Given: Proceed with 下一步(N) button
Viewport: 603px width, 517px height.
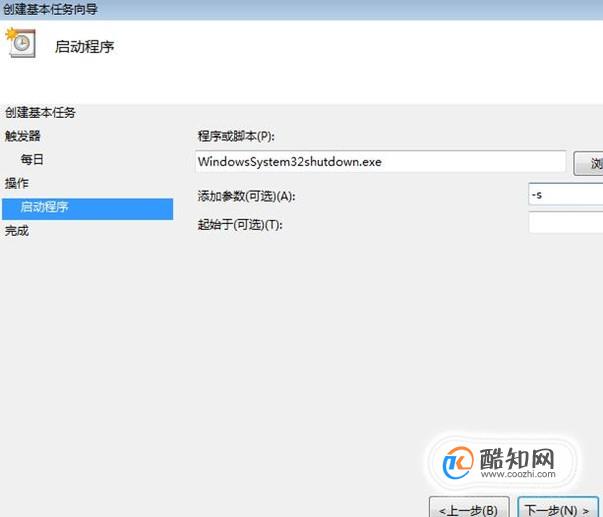Looking at the screenshot, I should [x=557, y=508].
